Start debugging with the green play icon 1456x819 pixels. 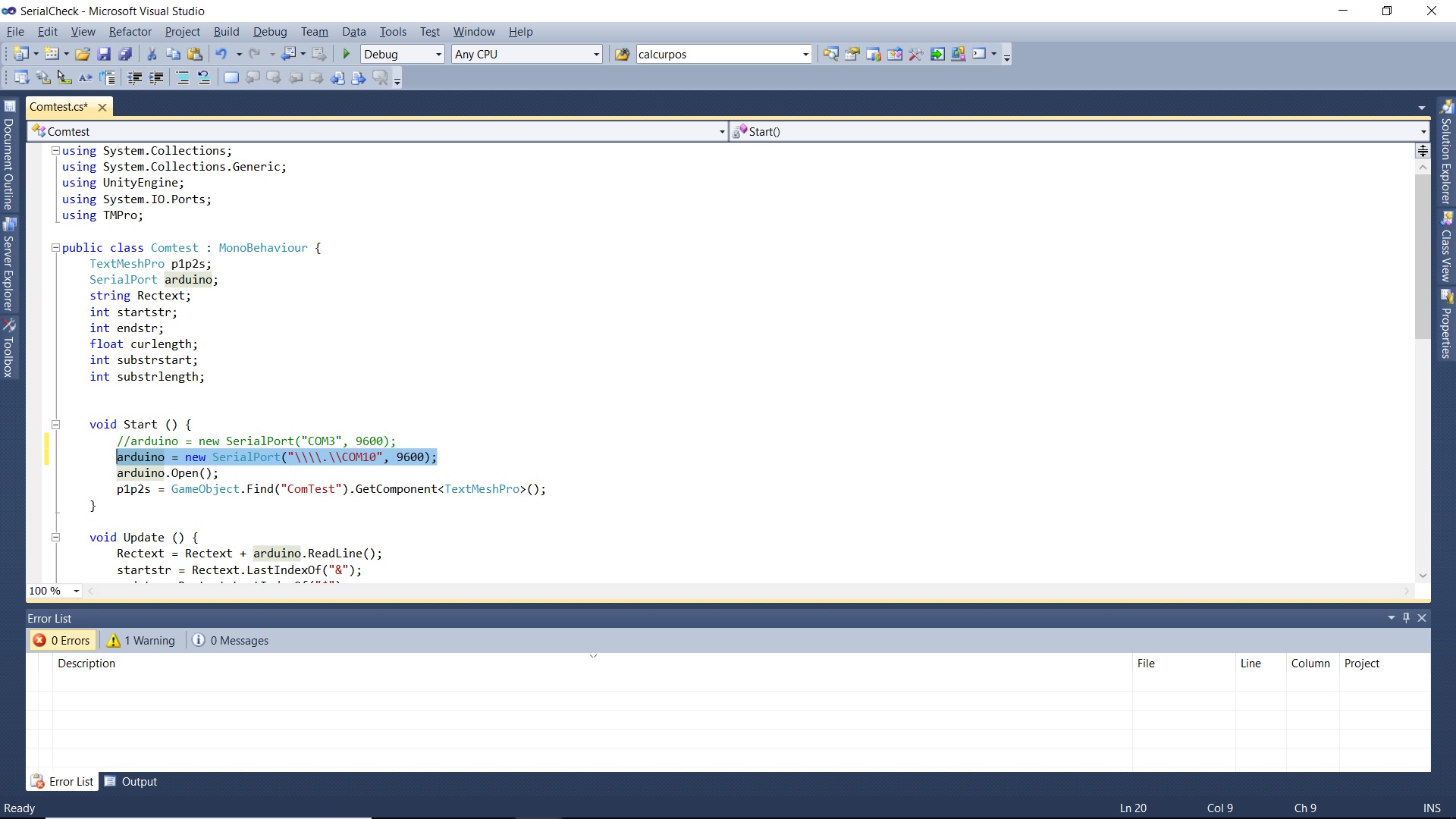click(347, 54)
